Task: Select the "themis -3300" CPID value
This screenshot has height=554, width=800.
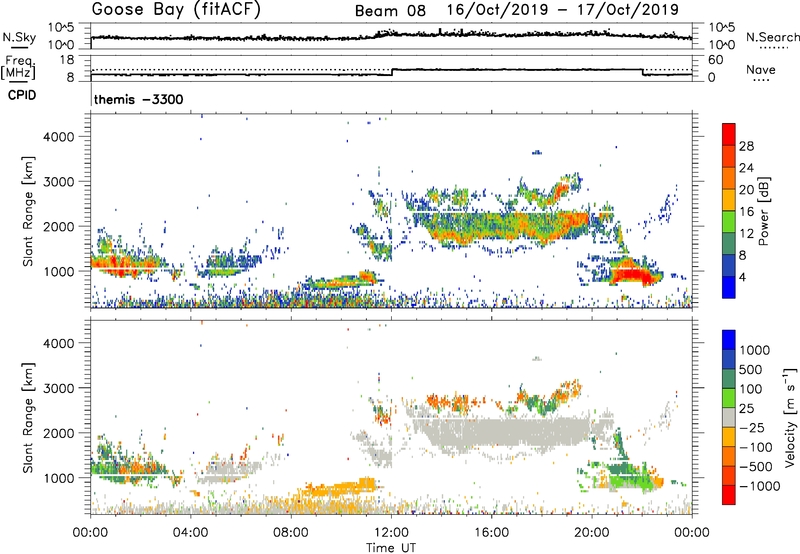Action: point(138,99)
